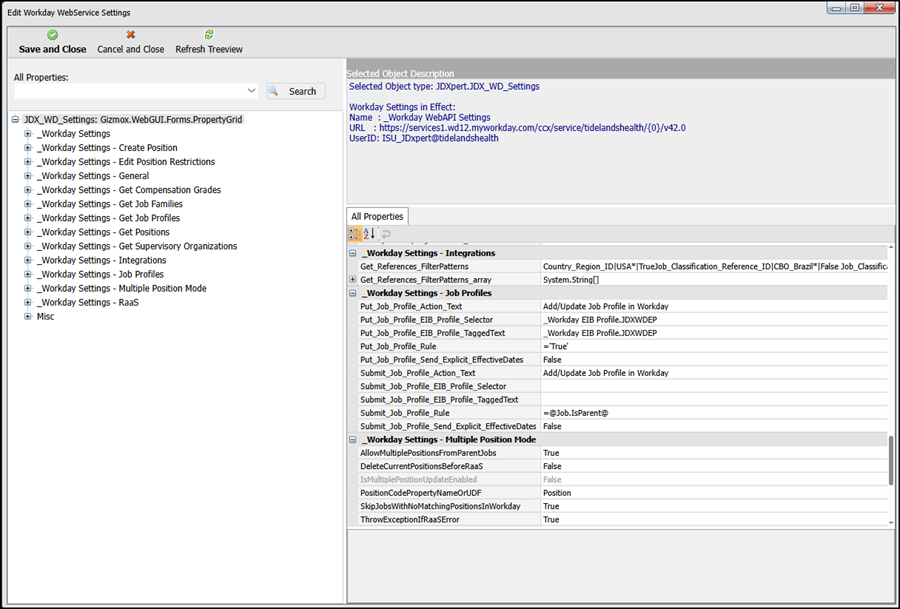900x609 pixels.
Task: Select the All Properties tab
Action: [x=377, y=216]
